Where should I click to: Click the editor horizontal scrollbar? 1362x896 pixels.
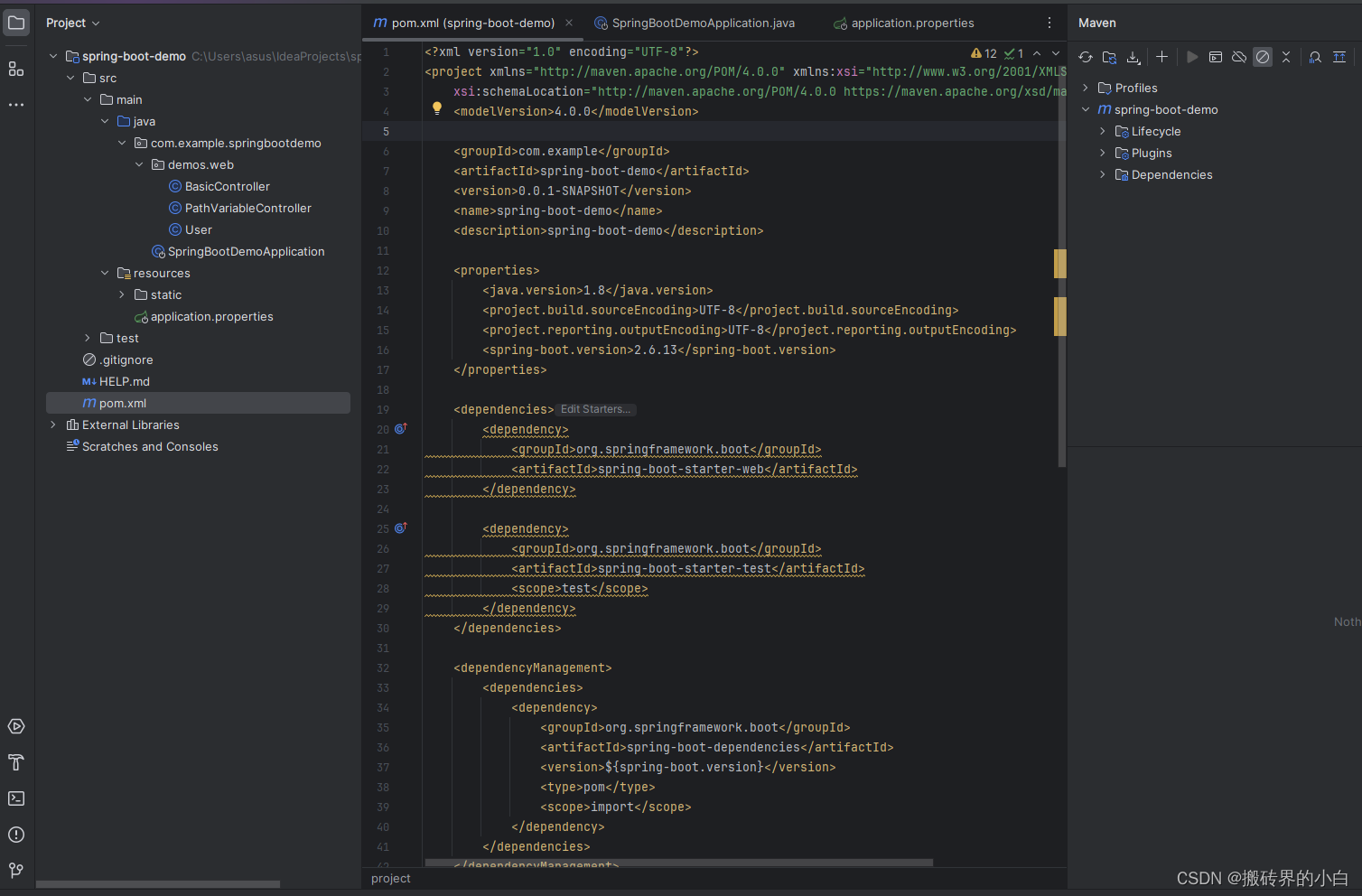678,863
